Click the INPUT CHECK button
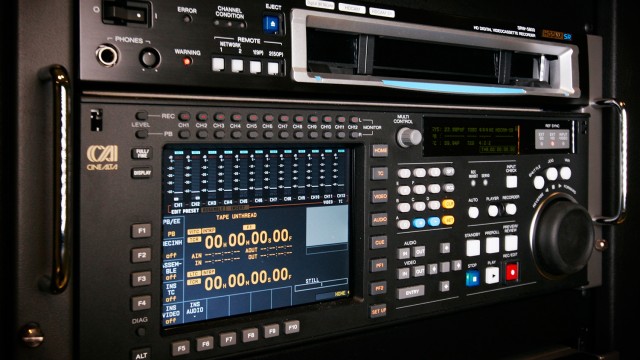This screenshot has width=640, height=360. (x=511, y=181)
